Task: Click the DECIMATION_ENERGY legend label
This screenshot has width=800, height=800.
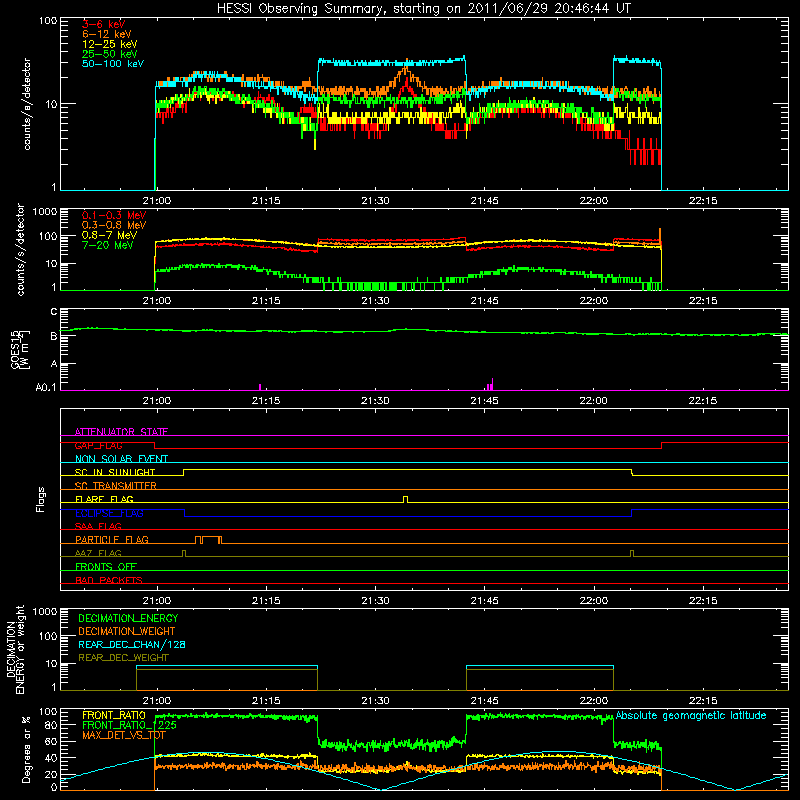Action: [x=128, y=618]
